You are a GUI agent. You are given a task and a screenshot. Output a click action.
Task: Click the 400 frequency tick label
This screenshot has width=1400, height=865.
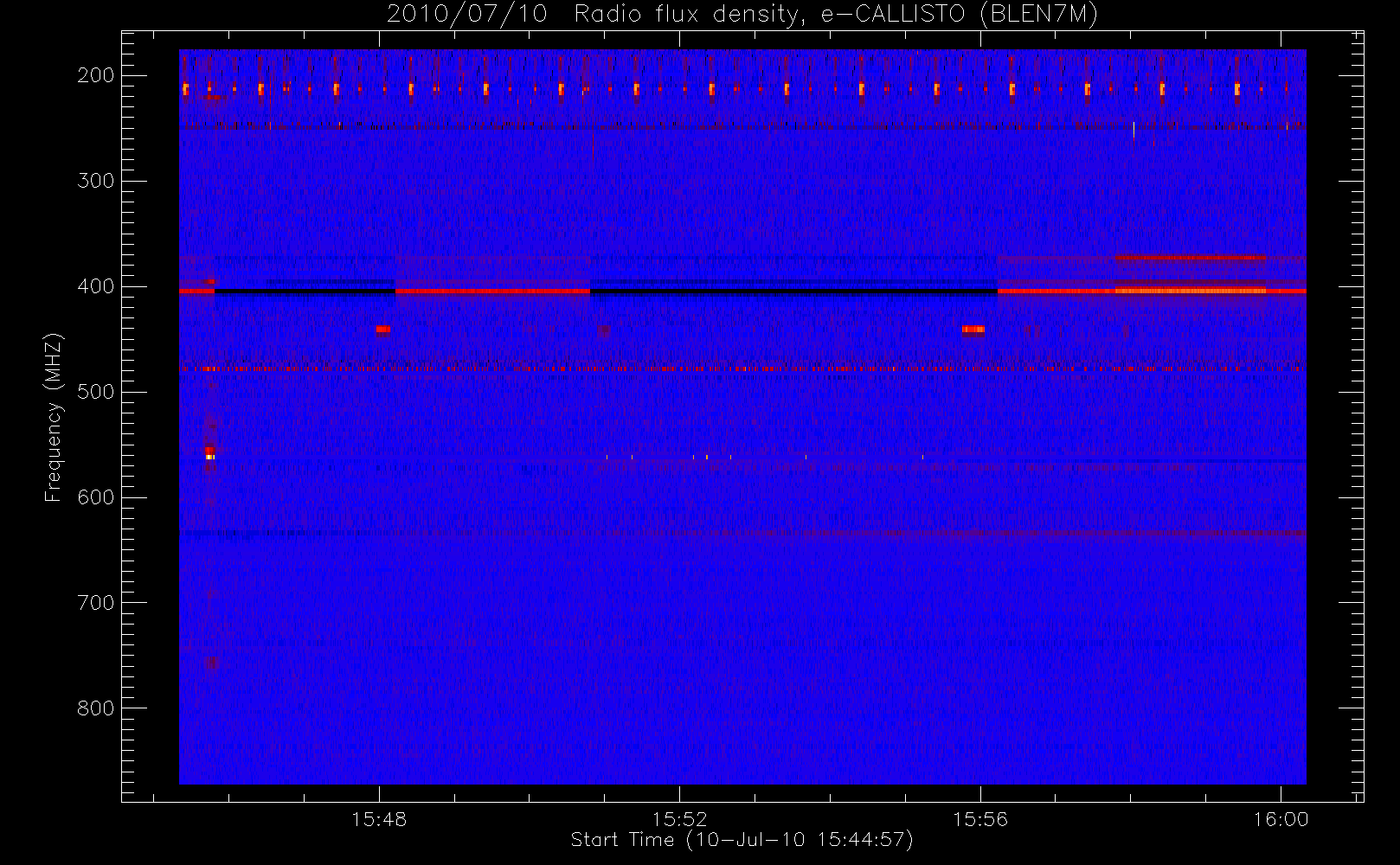pos(95,286)
